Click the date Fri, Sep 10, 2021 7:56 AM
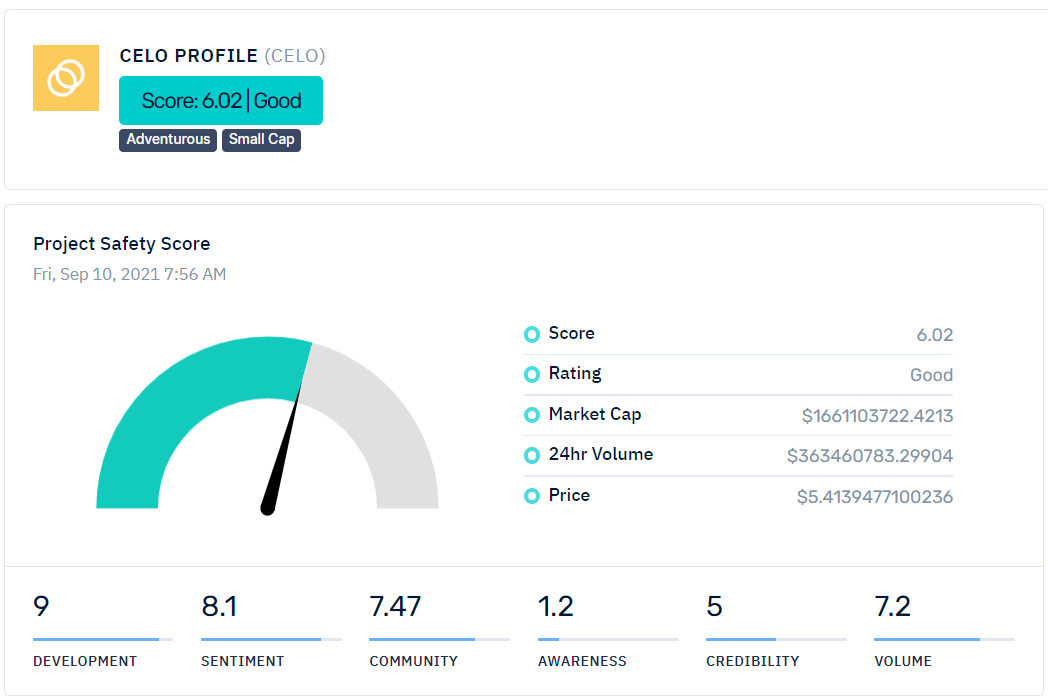1048x698 pixels. 130,274
